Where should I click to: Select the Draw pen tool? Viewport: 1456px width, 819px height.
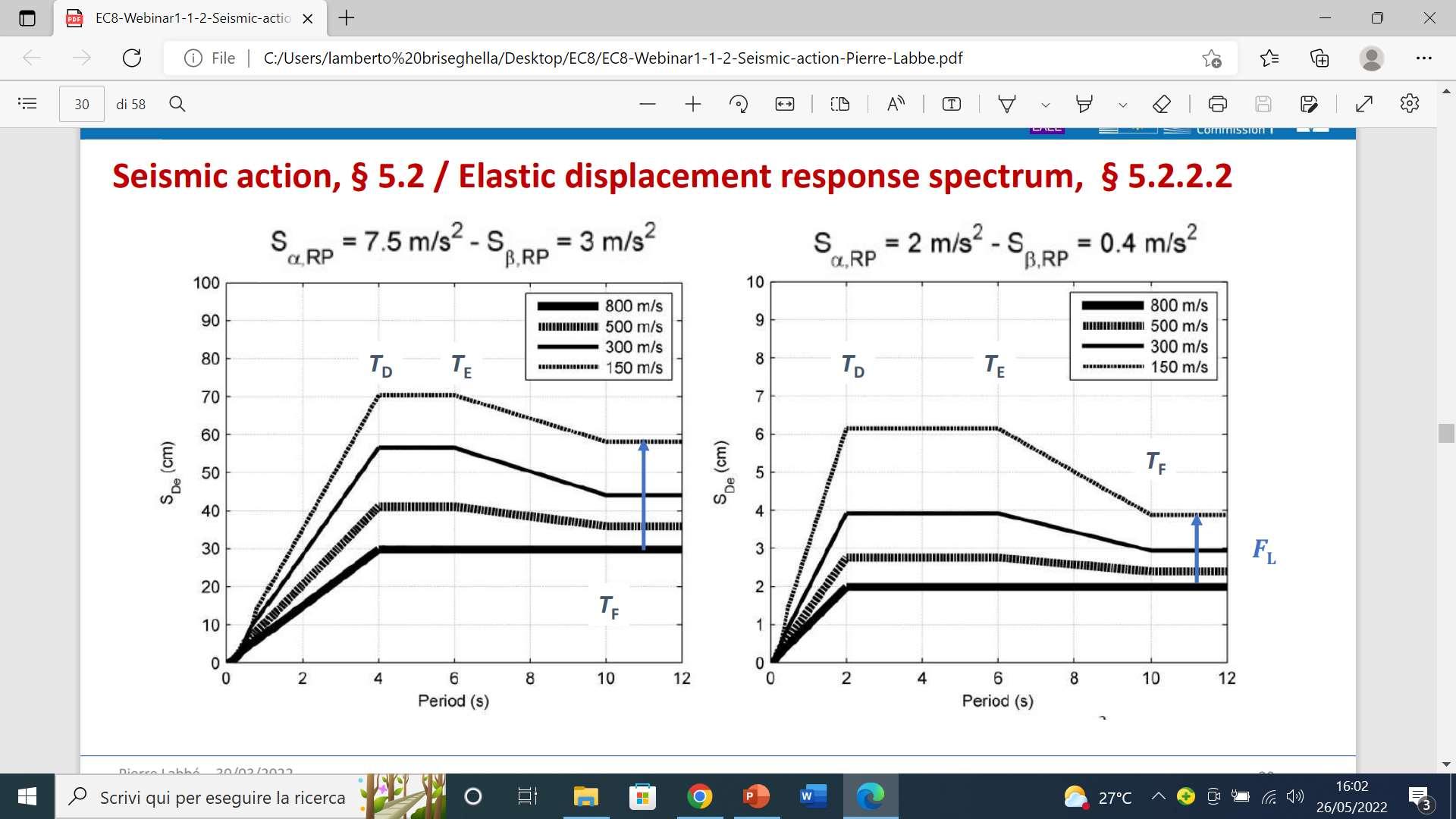pos(1006,104)
